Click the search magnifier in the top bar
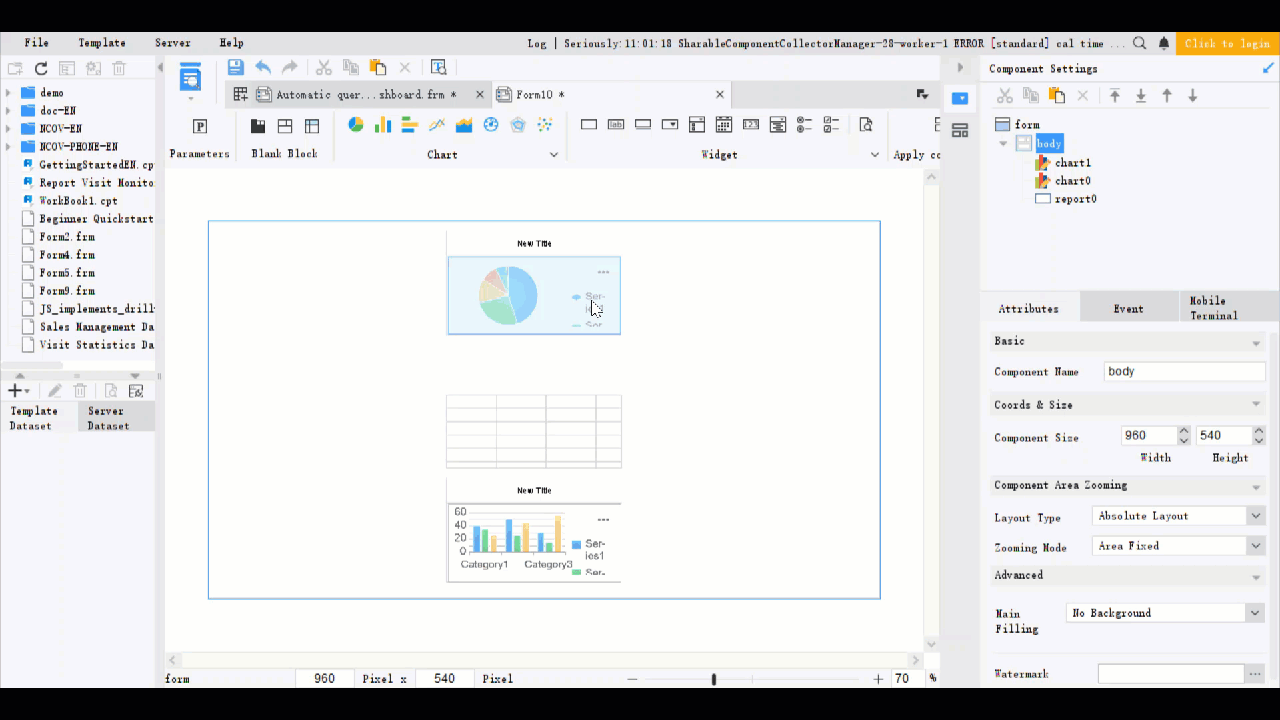The width and height of the screenshot is (1280, 720). tap(1140, 43)
